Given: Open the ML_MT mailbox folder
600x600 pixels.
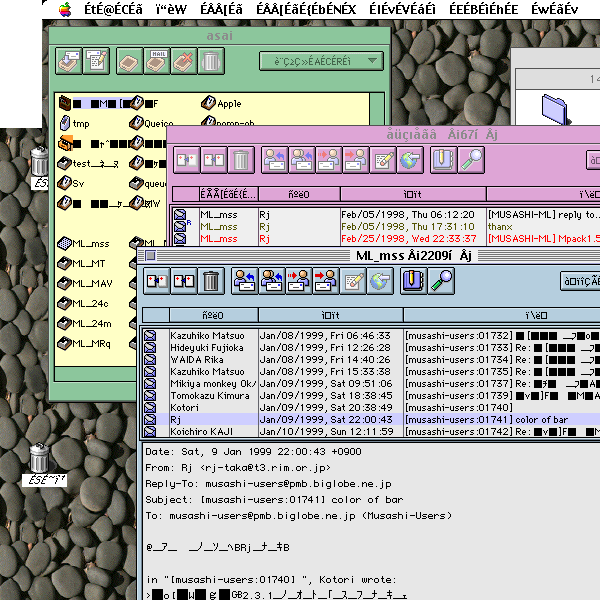Looking at the screenshot, I should point(89,262).
